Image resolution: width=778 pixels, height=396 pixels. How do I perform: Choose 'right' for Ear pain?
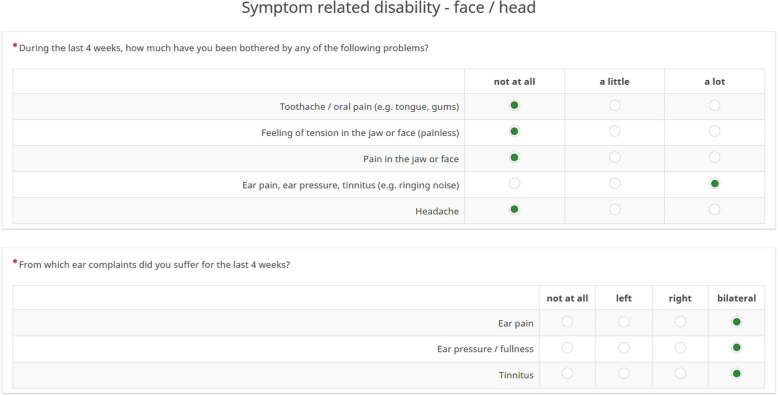coord(680,322)
